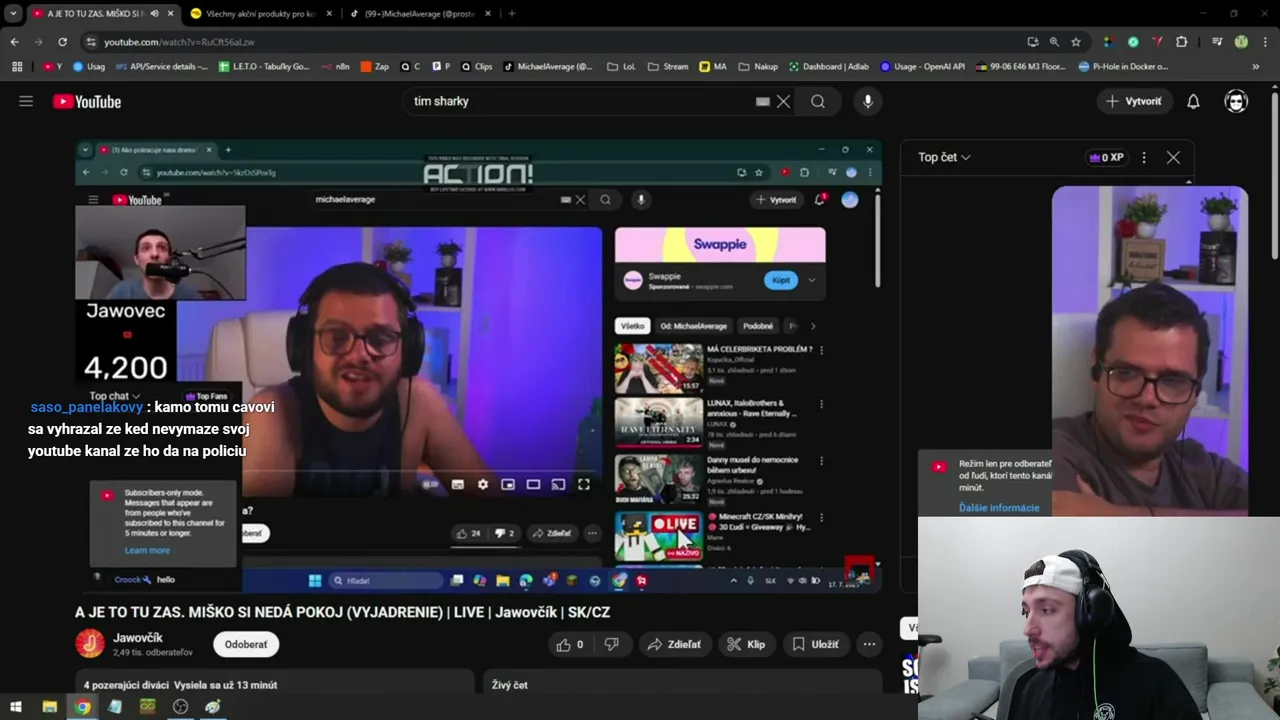This screenshot has width=1280, height=720.
Task: View site information icon in address bar
Action: coord(91,42)
